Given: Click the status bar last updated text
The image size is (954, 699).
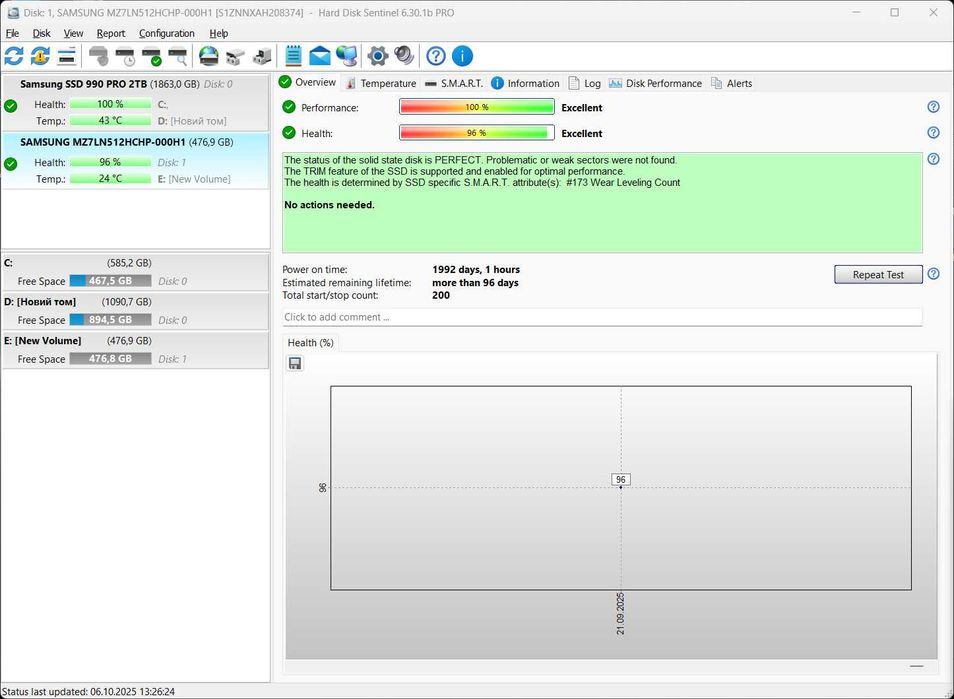Looking at the screenshot, I should click(88, 692).
